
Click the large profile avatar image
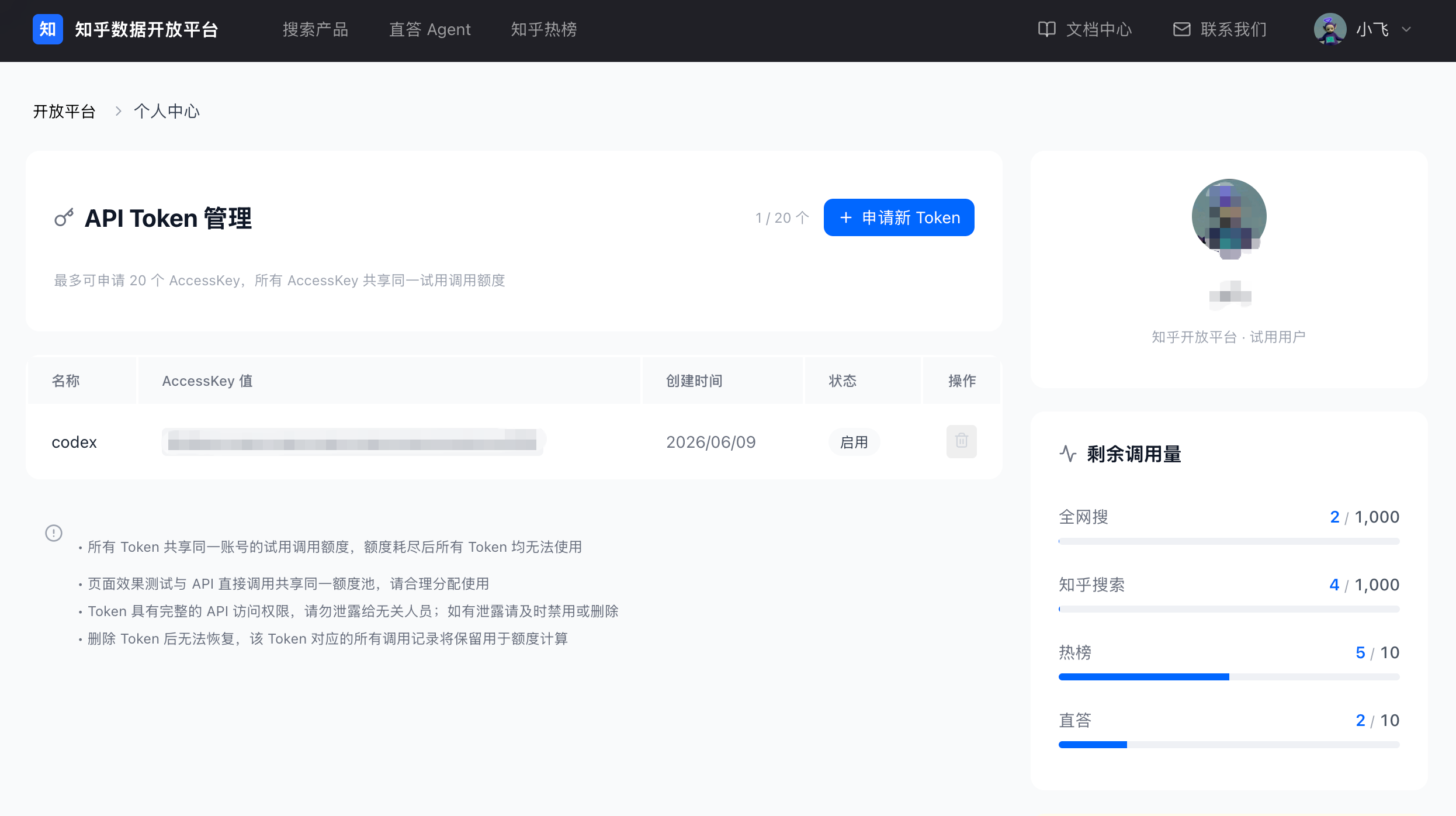pyautogui.click(x=1229, y=217)
